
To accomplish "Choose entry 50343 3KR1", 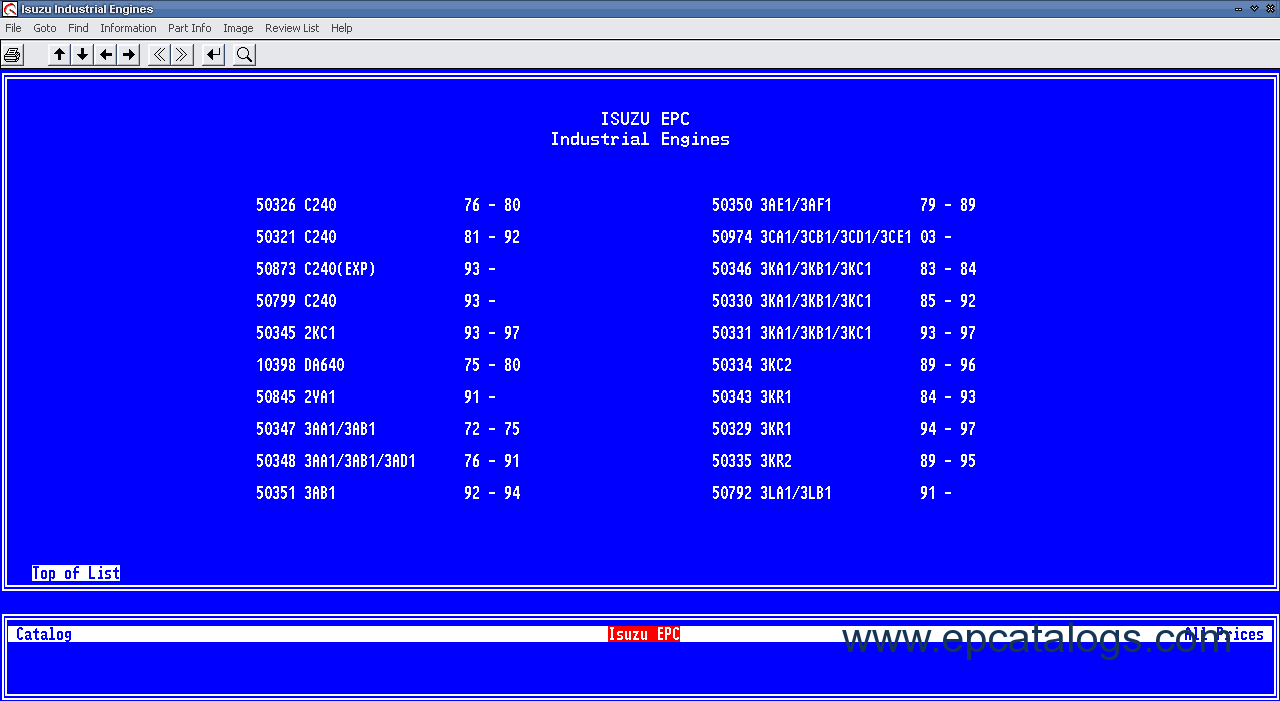I will (844, 397).
